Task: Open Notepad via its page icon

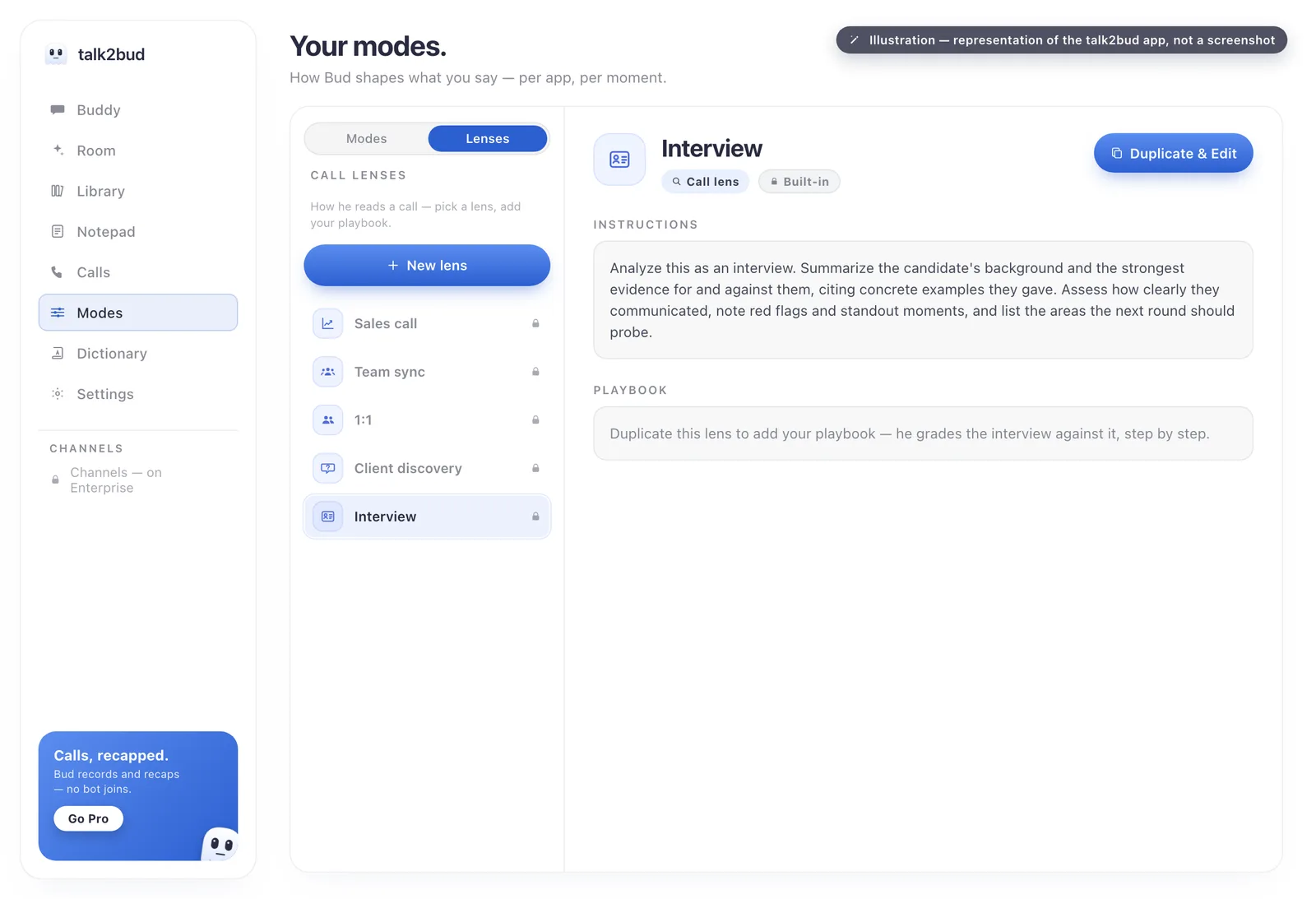Action: 58,231
